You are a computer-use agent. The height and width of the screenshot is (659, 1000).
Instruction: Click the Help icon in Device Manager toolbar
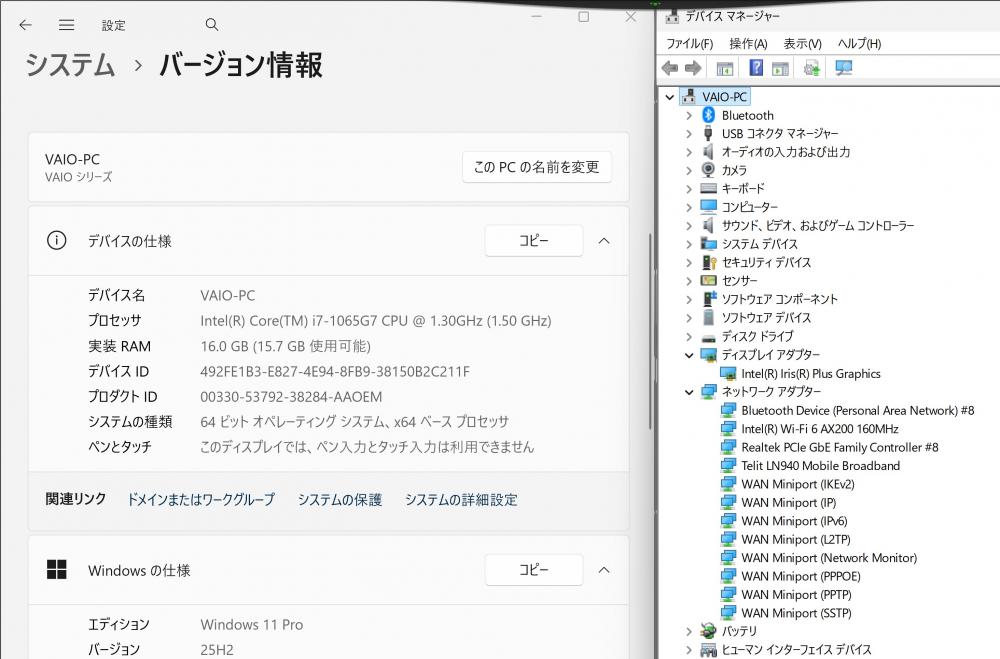pyautogui.click(x=756, y=68)
